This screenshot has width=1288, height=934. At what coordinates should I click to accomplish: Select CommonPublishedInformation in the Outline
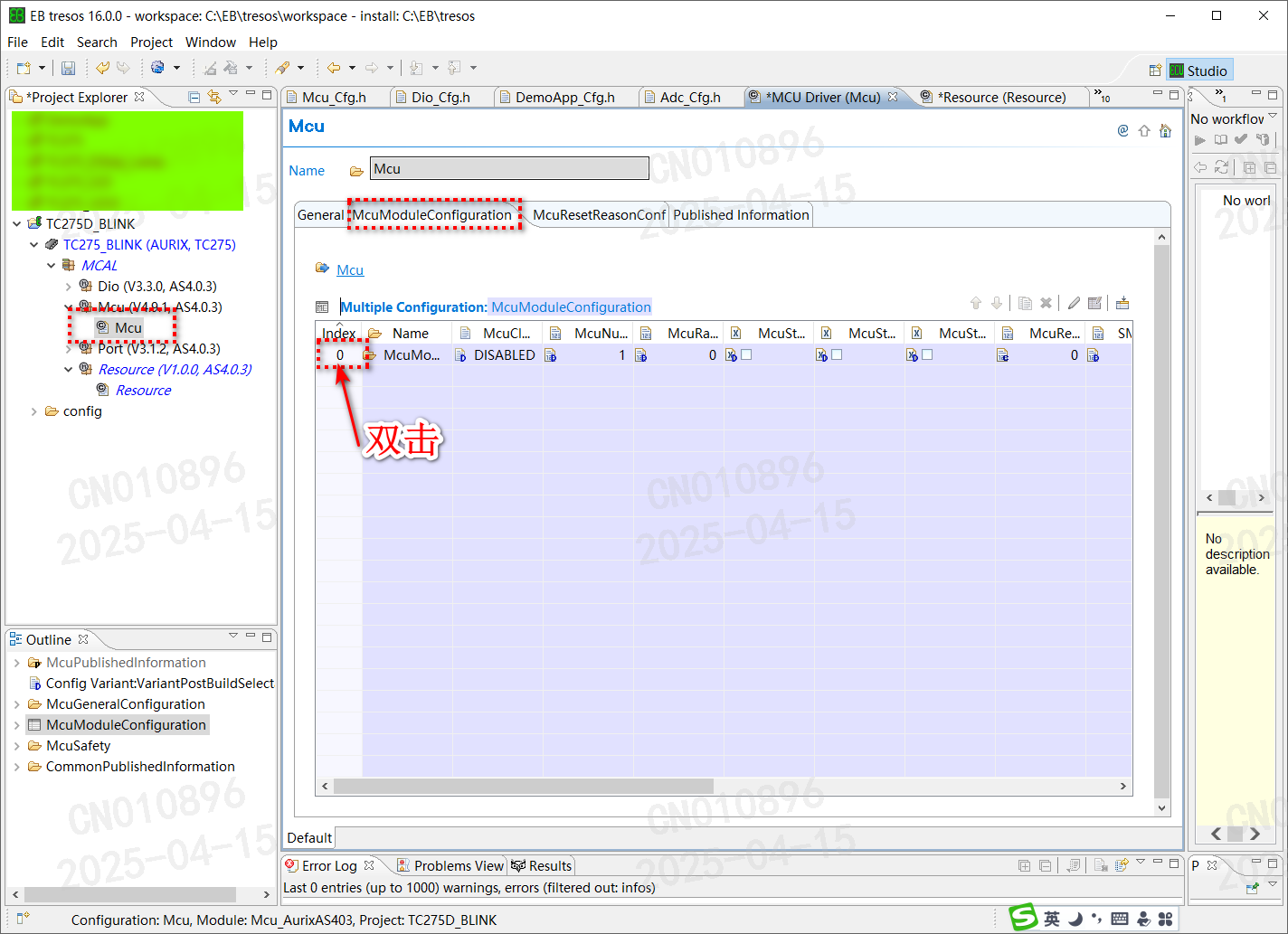[140, 767]
